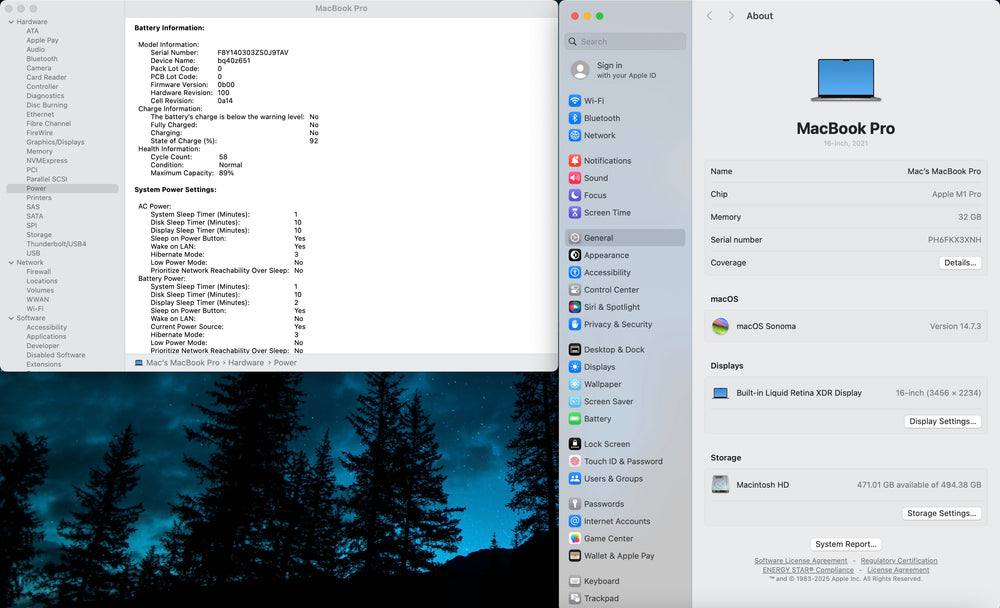Open Siri & Spotlight icon
This screenshot has height=608, width=1000.
point(575,307)
